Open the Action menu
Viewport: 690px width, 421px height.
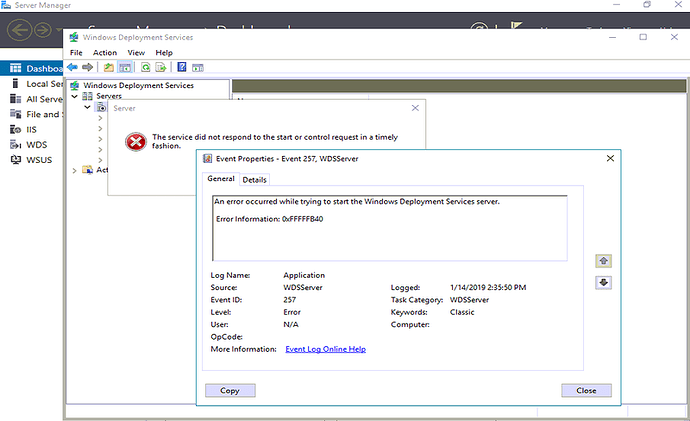105,52
